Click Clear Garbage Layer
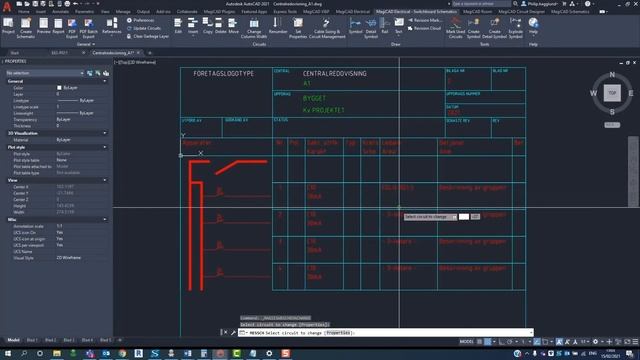 click(147, 36)
